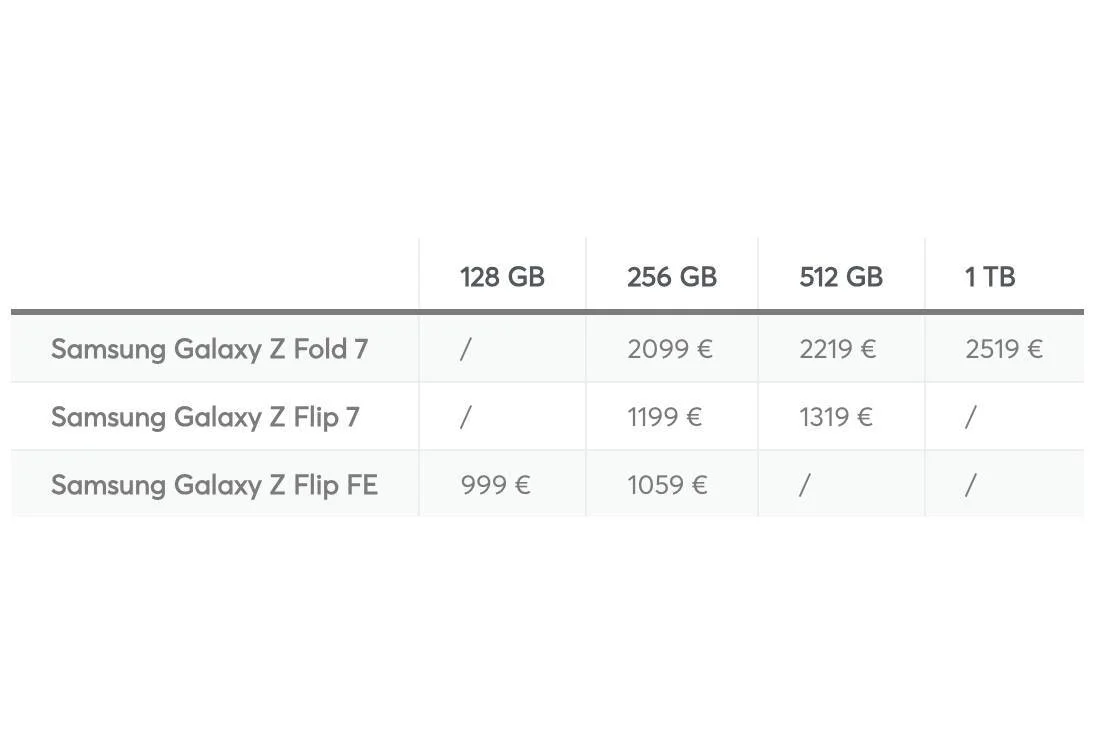Click the Z Flip FE 1 TB slash cell
Viewport: 1108px width, 738px height.
[970, 485]
